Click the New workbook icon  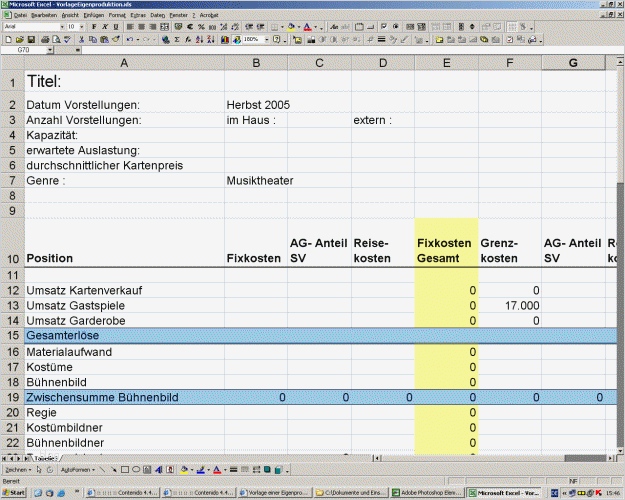coord(8,39)
